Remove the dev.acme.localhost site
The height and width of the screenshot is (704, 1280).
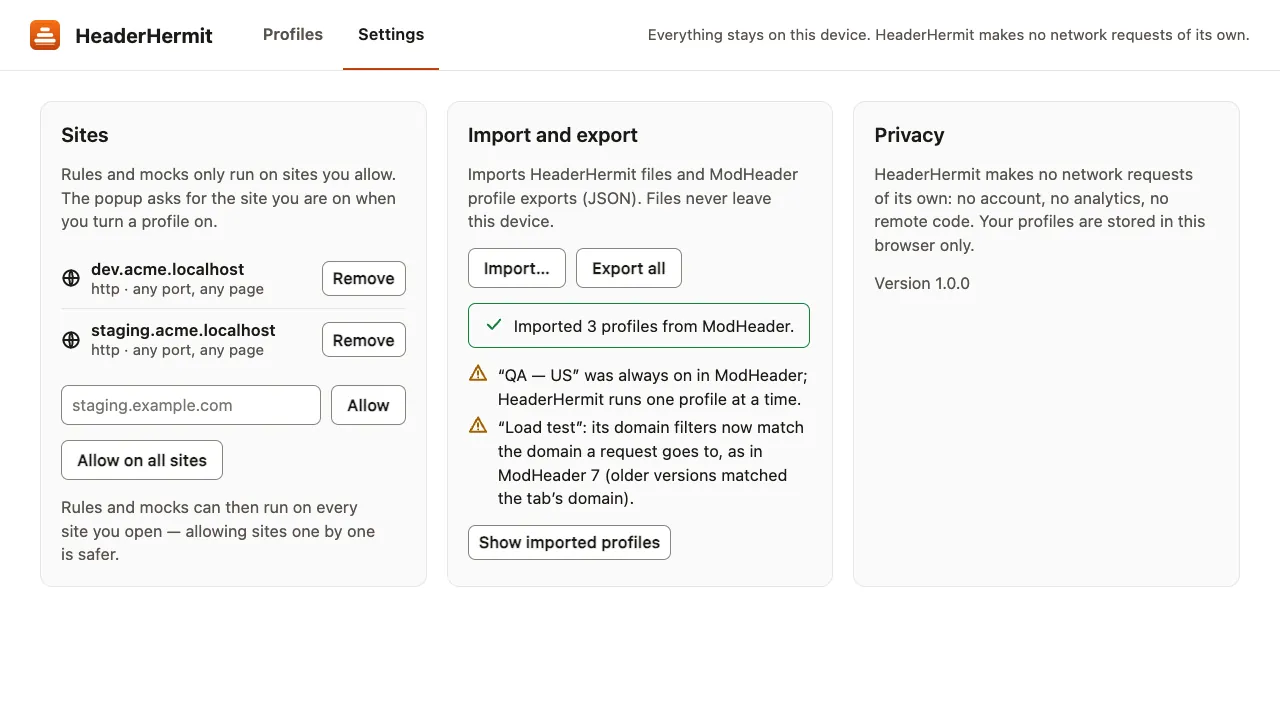[364, 278]
